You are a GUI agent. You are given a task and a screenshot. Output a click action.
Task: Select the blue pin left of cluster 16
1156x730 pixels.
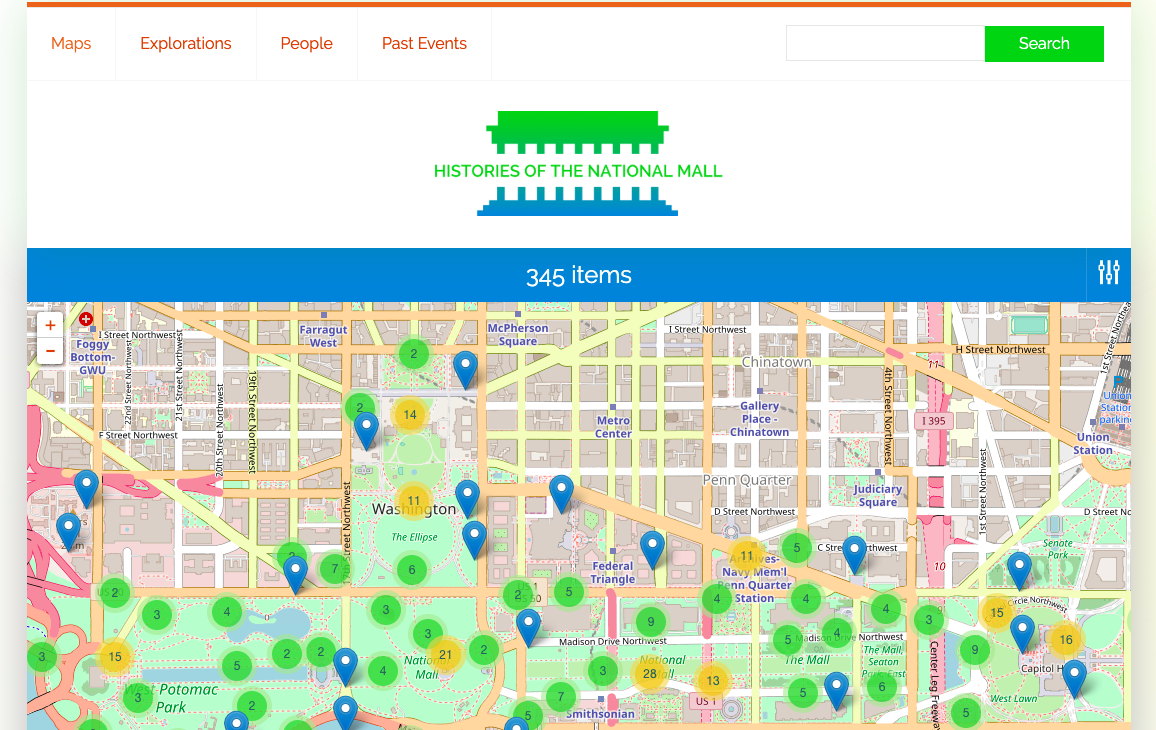point(1022,633)
